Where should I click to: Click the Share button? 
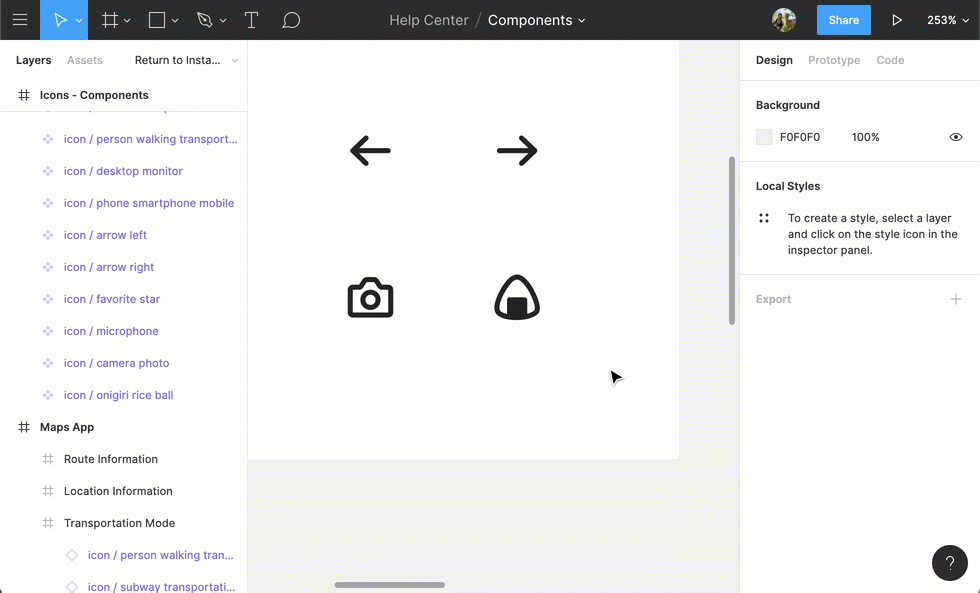tap(843, 20)
